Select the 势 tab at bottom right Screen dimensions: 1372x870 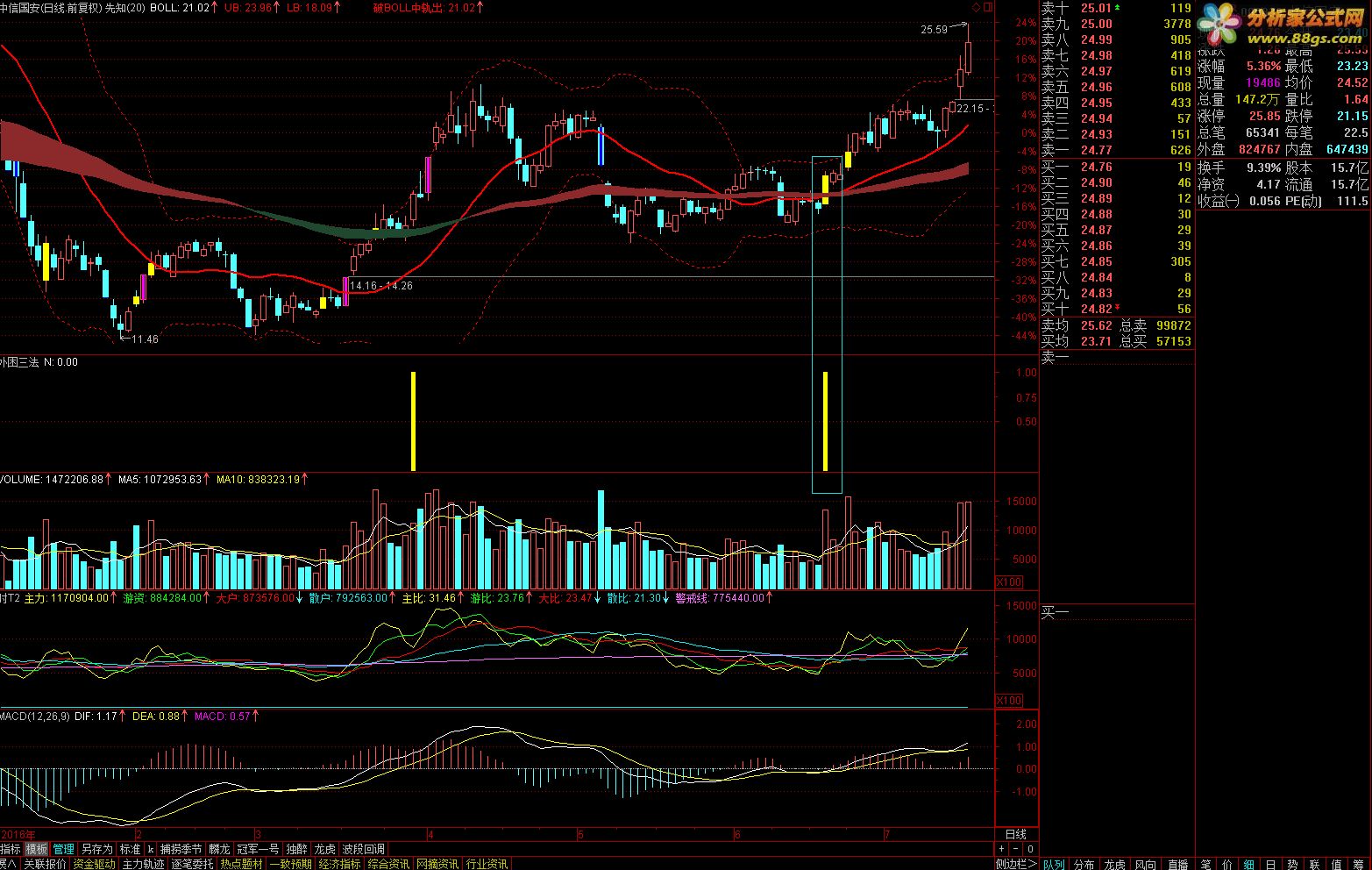(x=1292, y=864)
